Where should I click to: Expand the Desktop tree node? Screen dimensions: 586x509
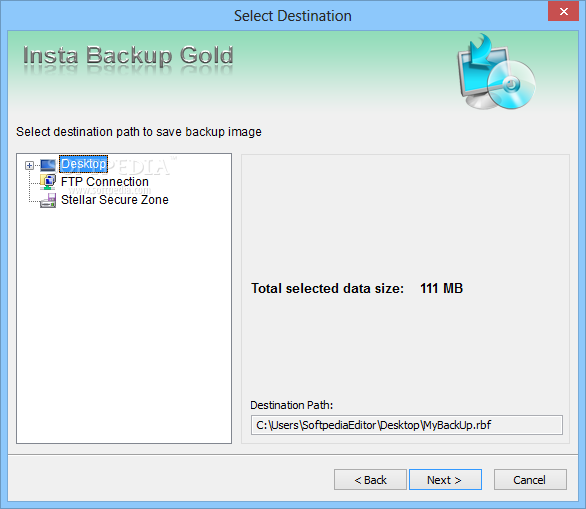point(29,165)
